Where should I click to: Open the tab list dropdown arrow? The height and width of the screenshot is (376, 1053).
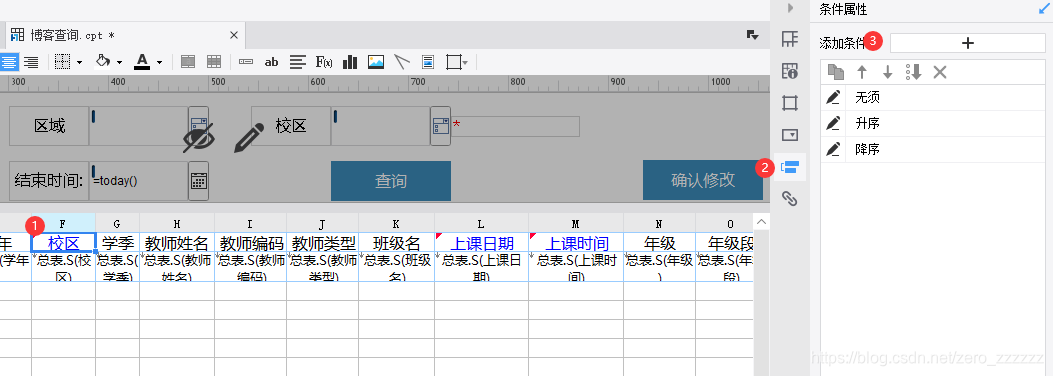click(752, 35)
